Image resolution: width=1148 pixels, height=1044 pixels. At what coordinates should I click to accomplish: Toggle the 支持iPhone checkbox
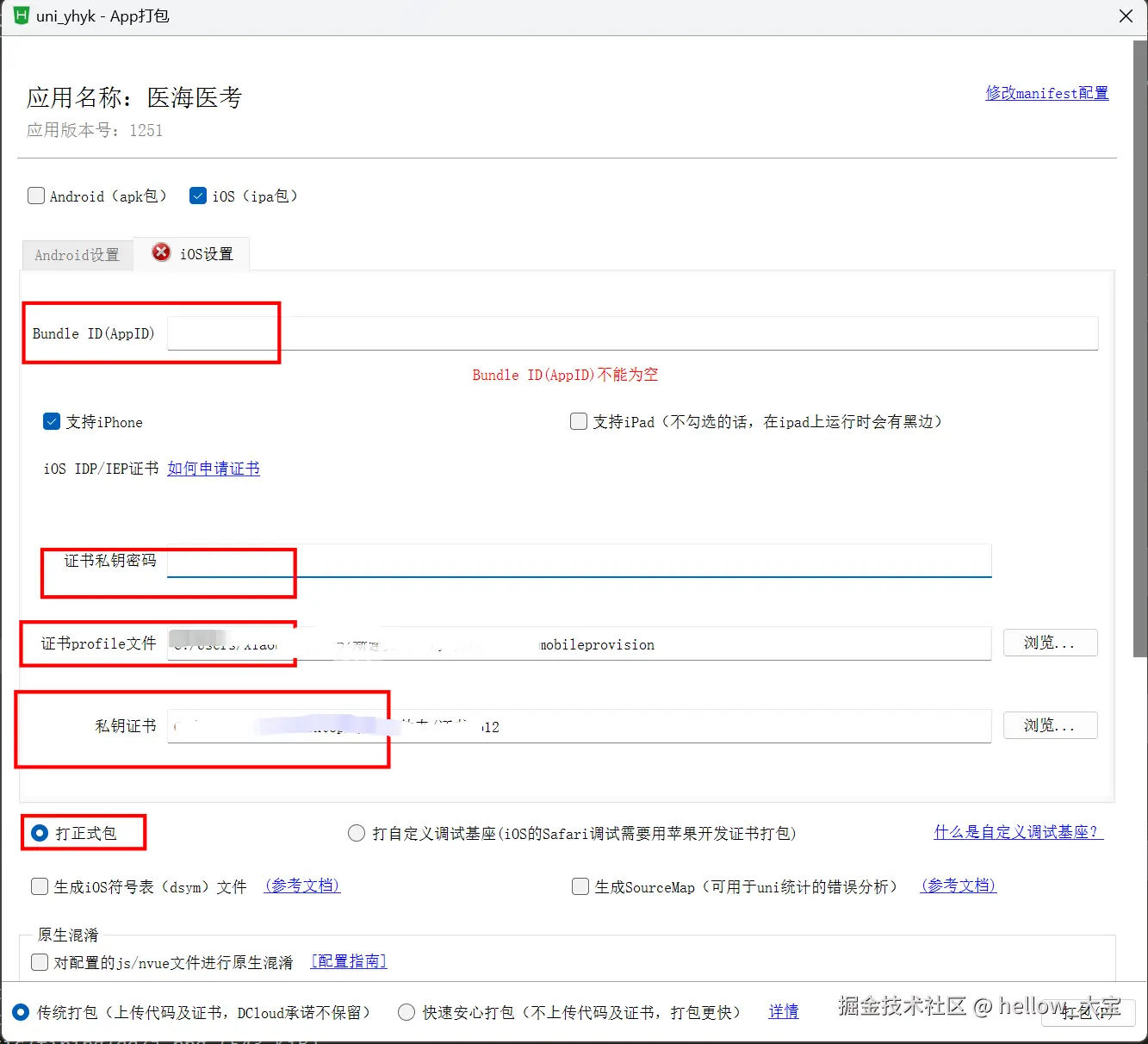(52, 421)
